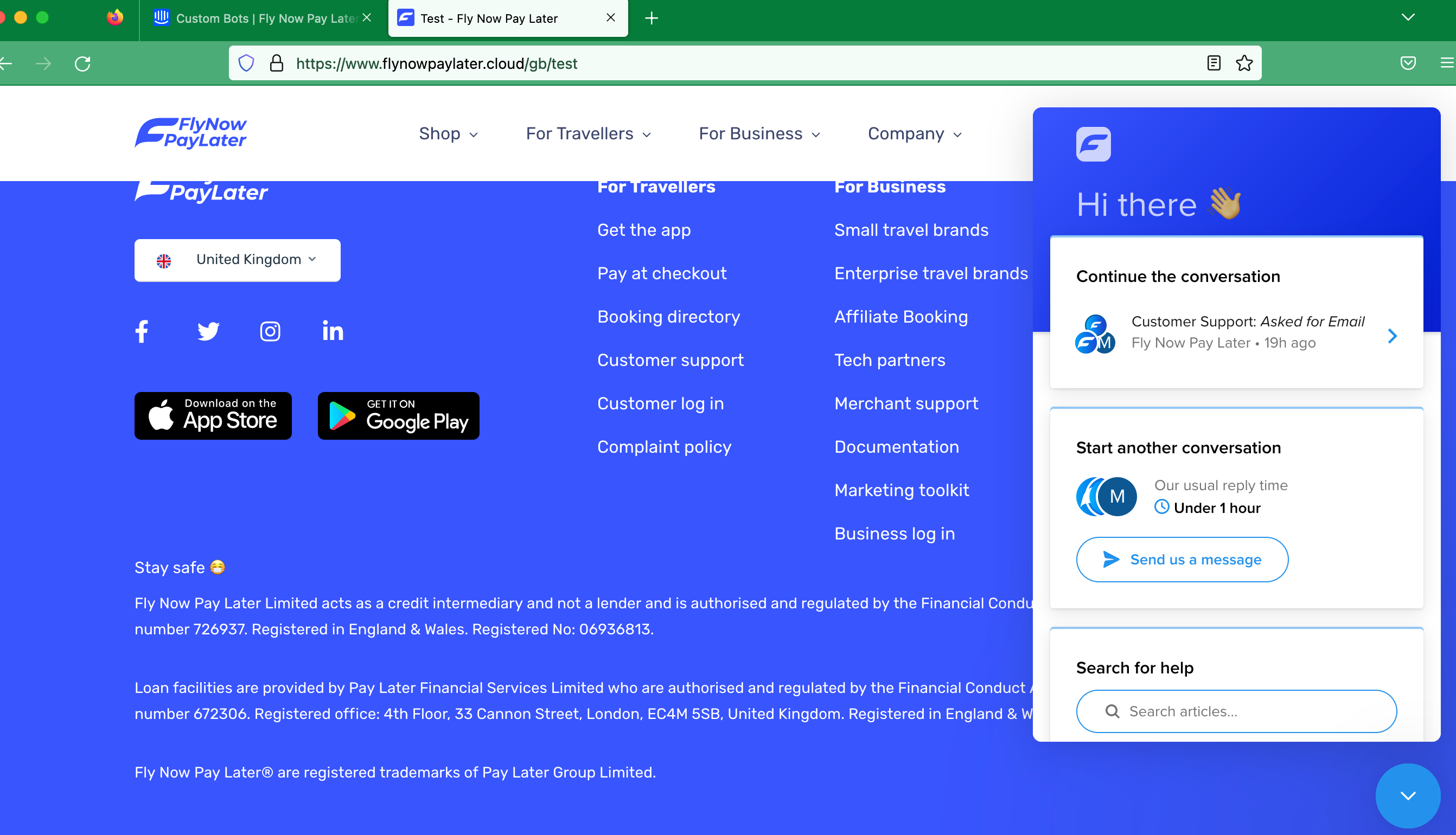Open Enterprise travel brands link
This screenshot has height=835, width=1456.
pyautogui.click(x=931, y=274)
